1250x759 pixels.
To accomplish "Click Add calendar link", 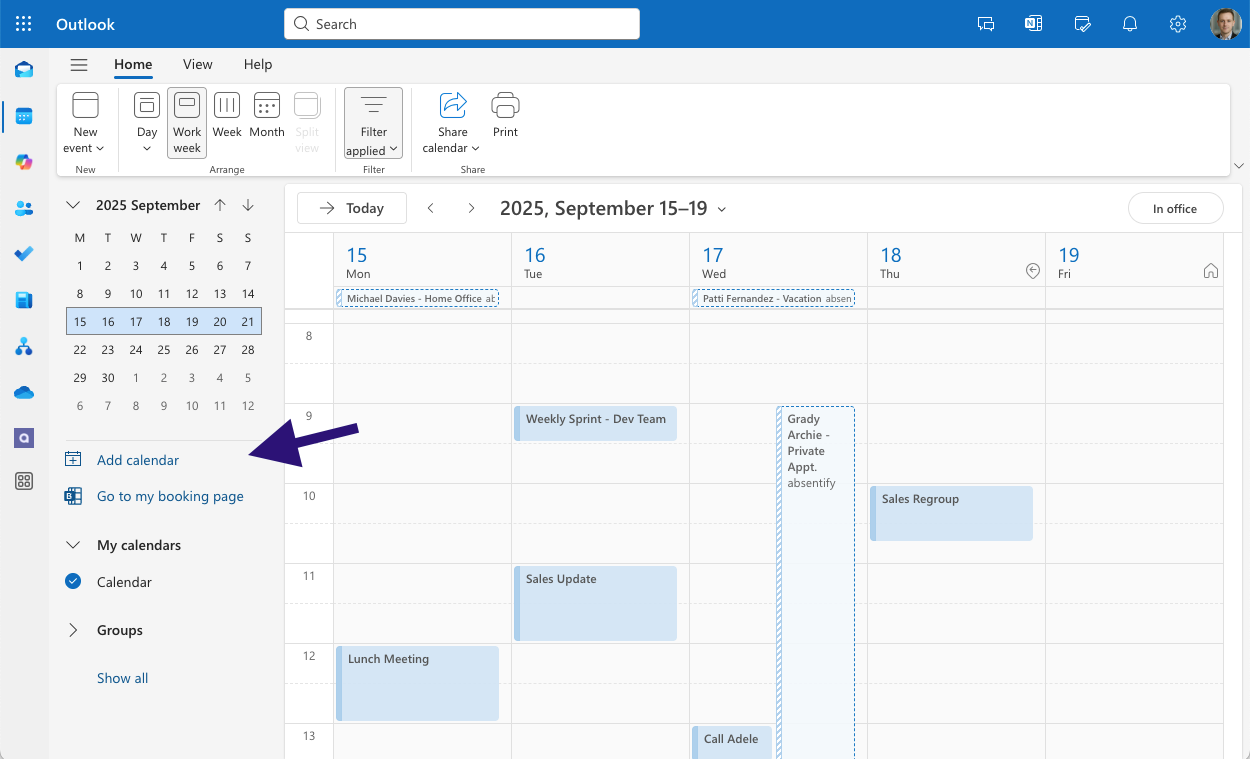I will coord(138,460).
